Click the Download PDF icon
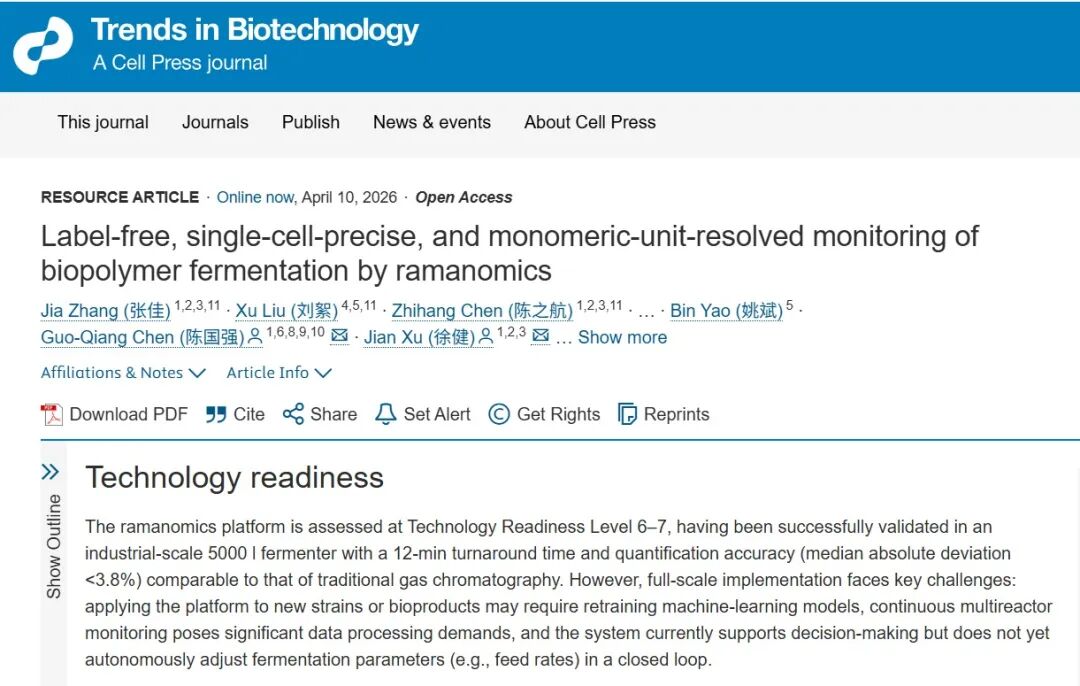The height and width of the screenshot is (686, 1080). tap(51, 414)
